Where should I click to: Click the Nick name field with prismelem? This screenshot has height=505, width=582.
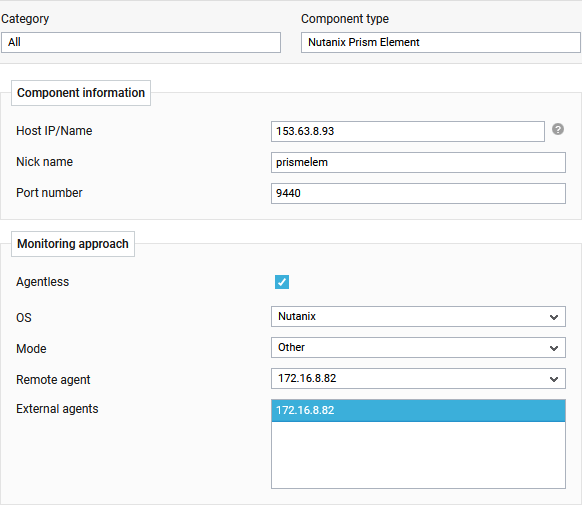[418, 163]
